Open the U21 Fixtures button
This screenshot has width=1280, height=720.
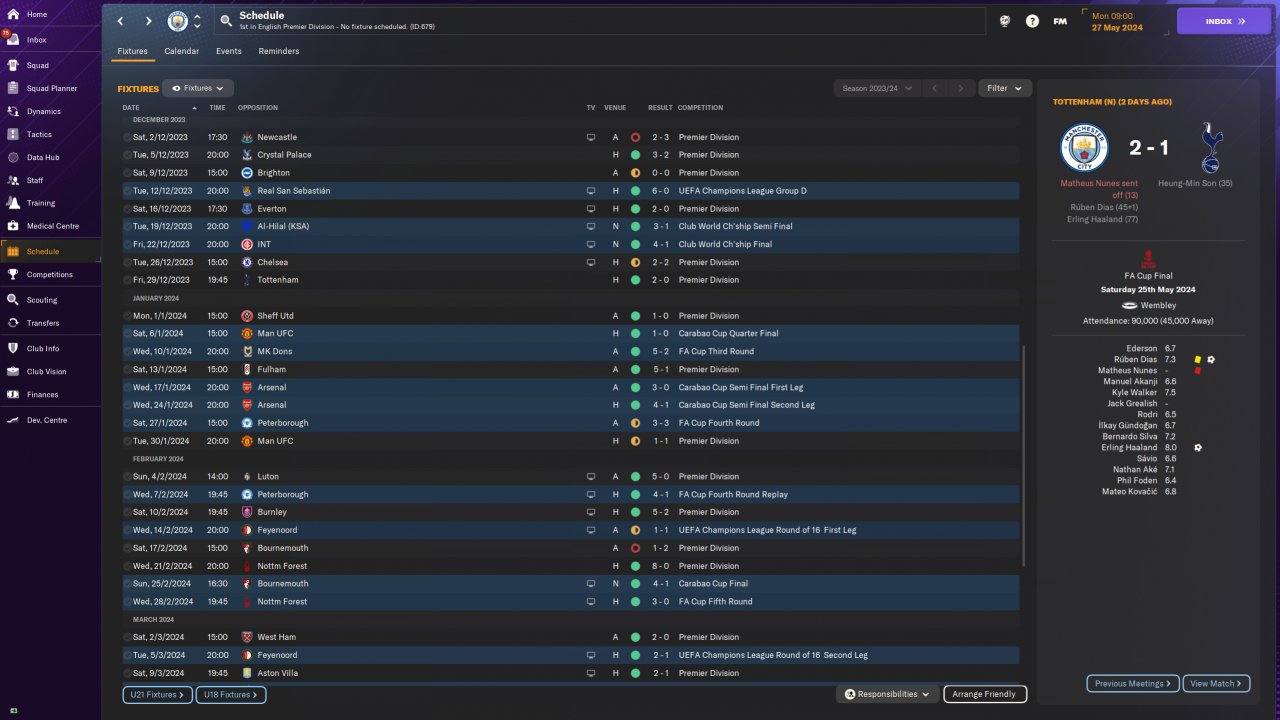(157, 694)
